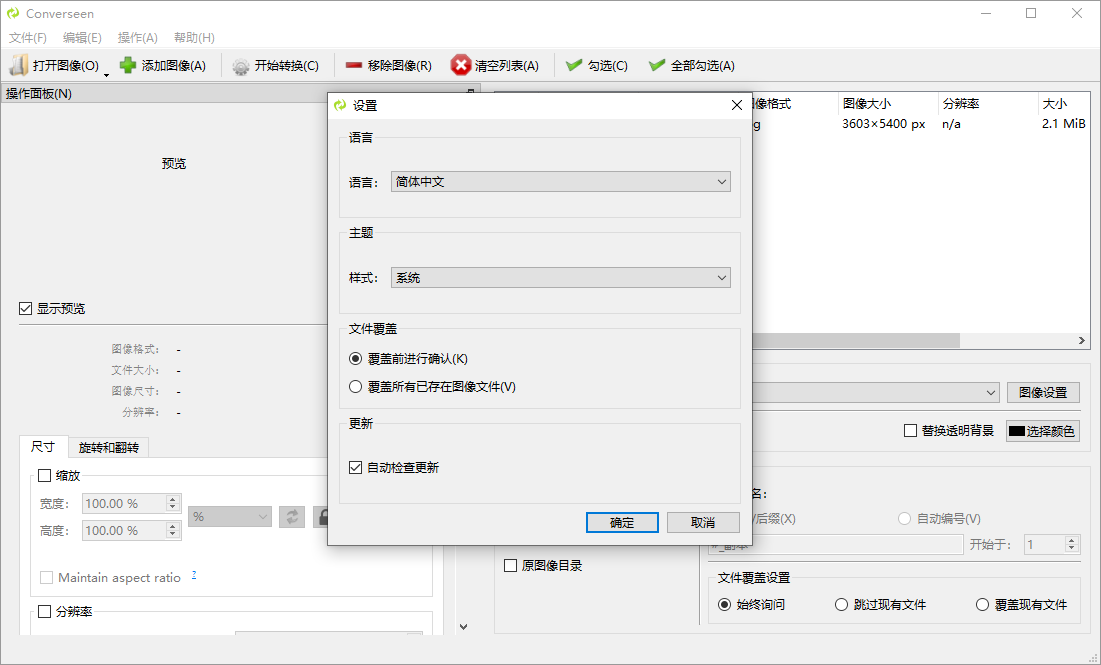This screenshot has width=1101, height=665.
Task: Start conversion with the gear icon
Action: [239, 64]
